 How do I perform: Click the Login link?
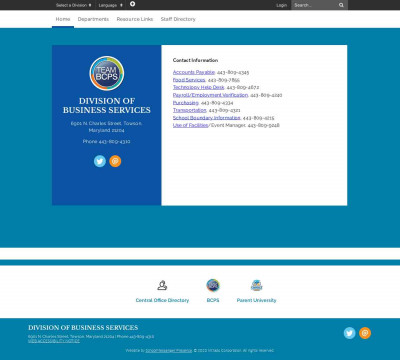pos(281,5)
